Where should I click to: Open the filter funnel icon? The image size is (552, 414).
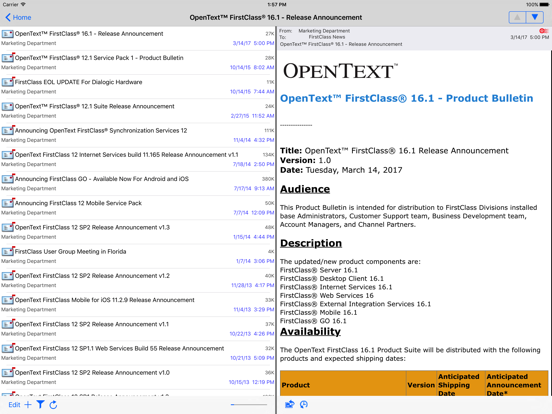pyautogui.click(x=40, y=405)
